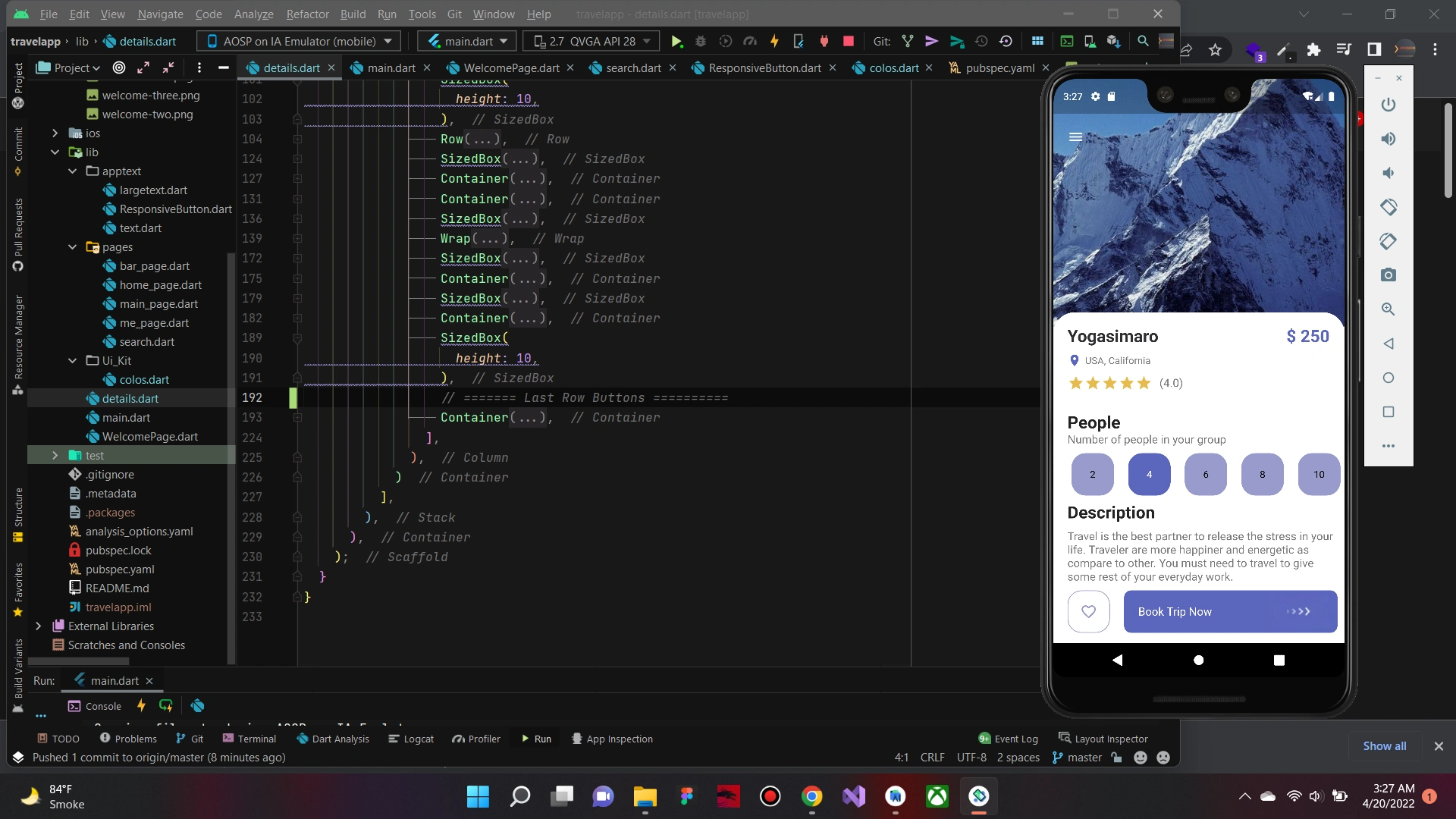Open Chrome from the Windows taskbar
Screen dimensions: 1456x819
pos(811,796)
